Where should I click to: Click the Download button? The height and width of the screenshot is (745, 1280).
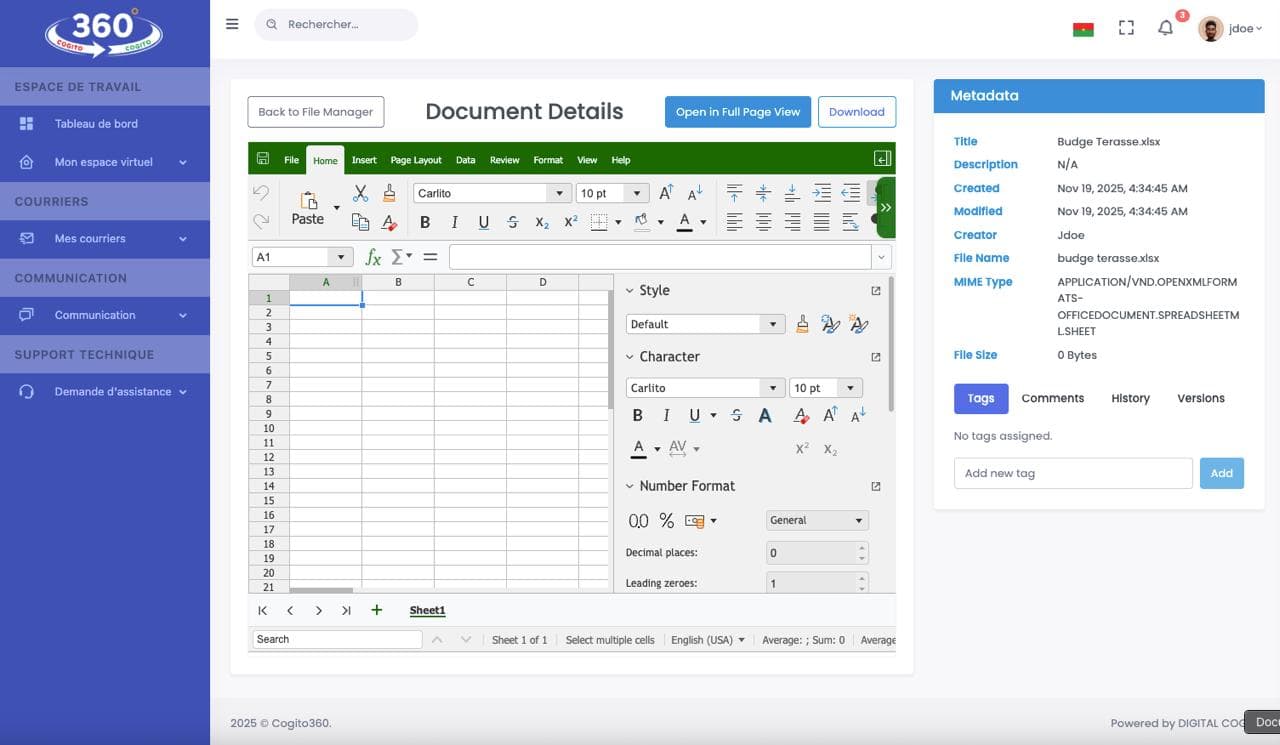(856, 112)
